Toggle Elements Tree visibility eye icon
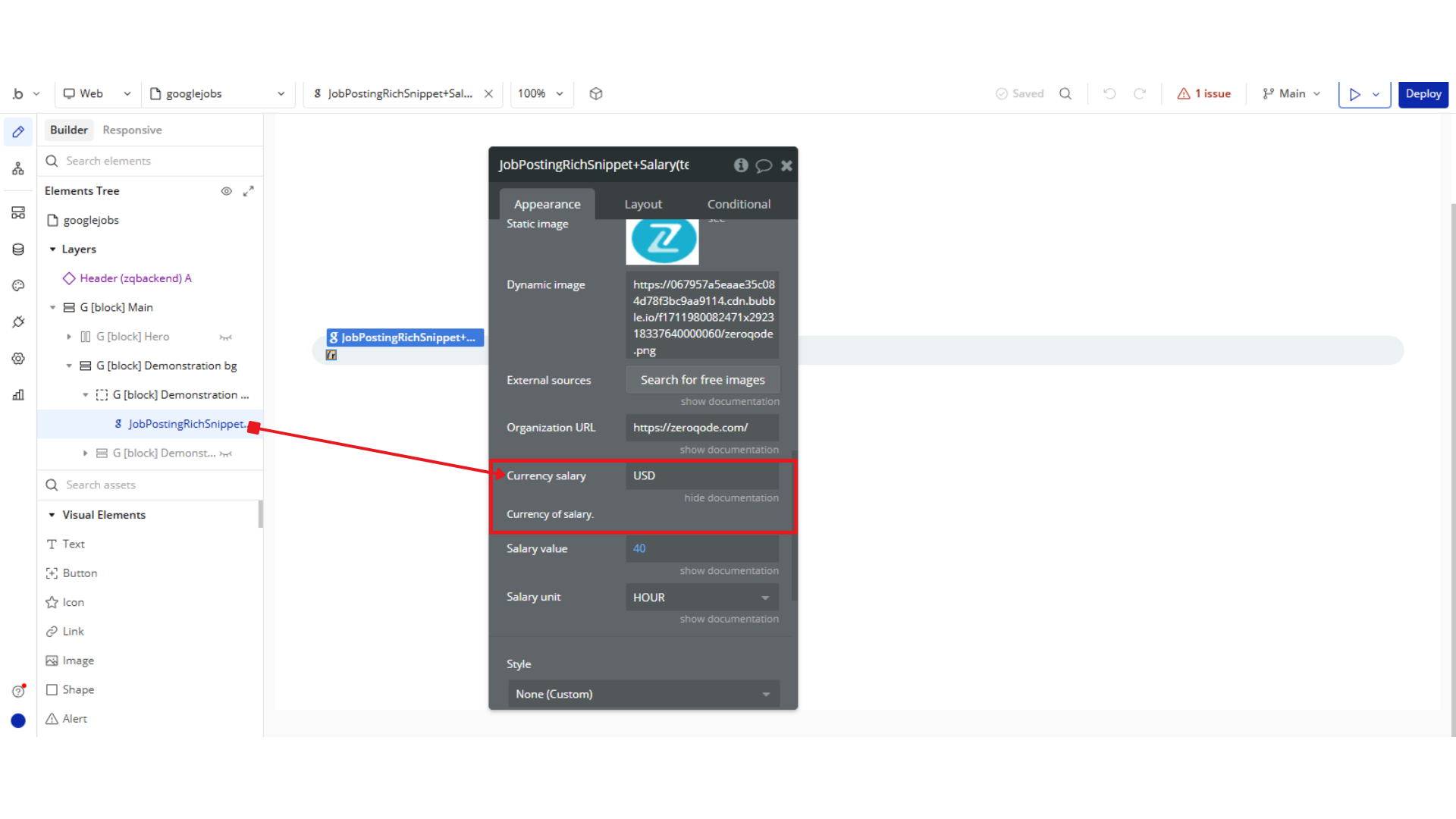 click(226, 191)
